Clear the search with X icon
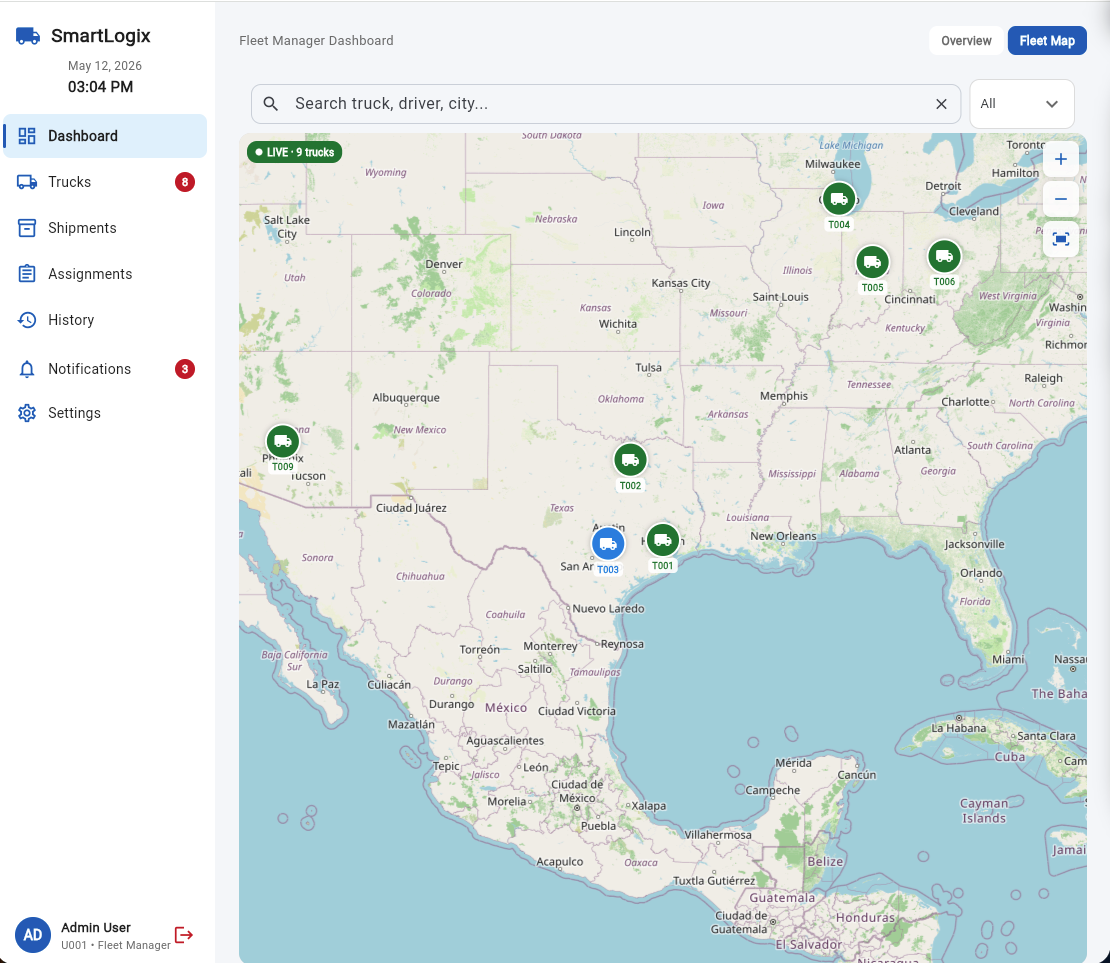The height and width of the screenshot is (963, 1110). coord(942,104)
